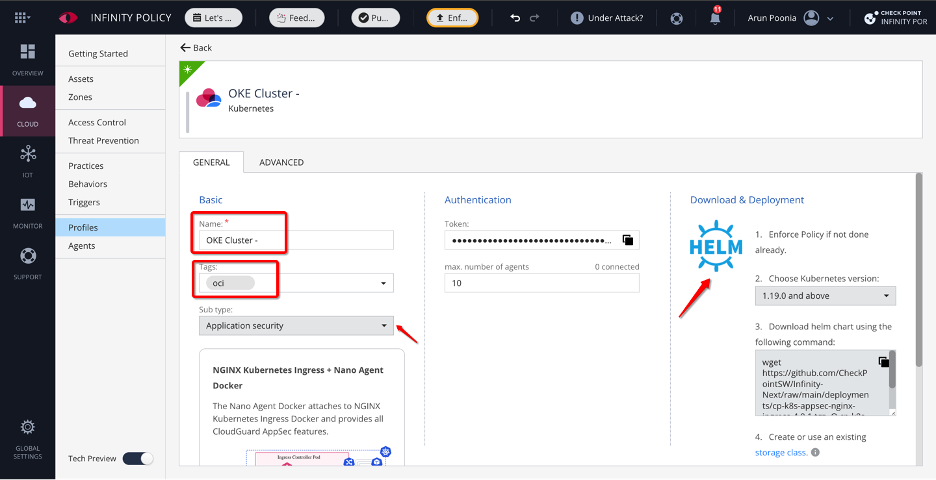Open Triggers in side menu
Image resolution: width=936 pixels, height=480 pixels.
[x=84, y=202]
